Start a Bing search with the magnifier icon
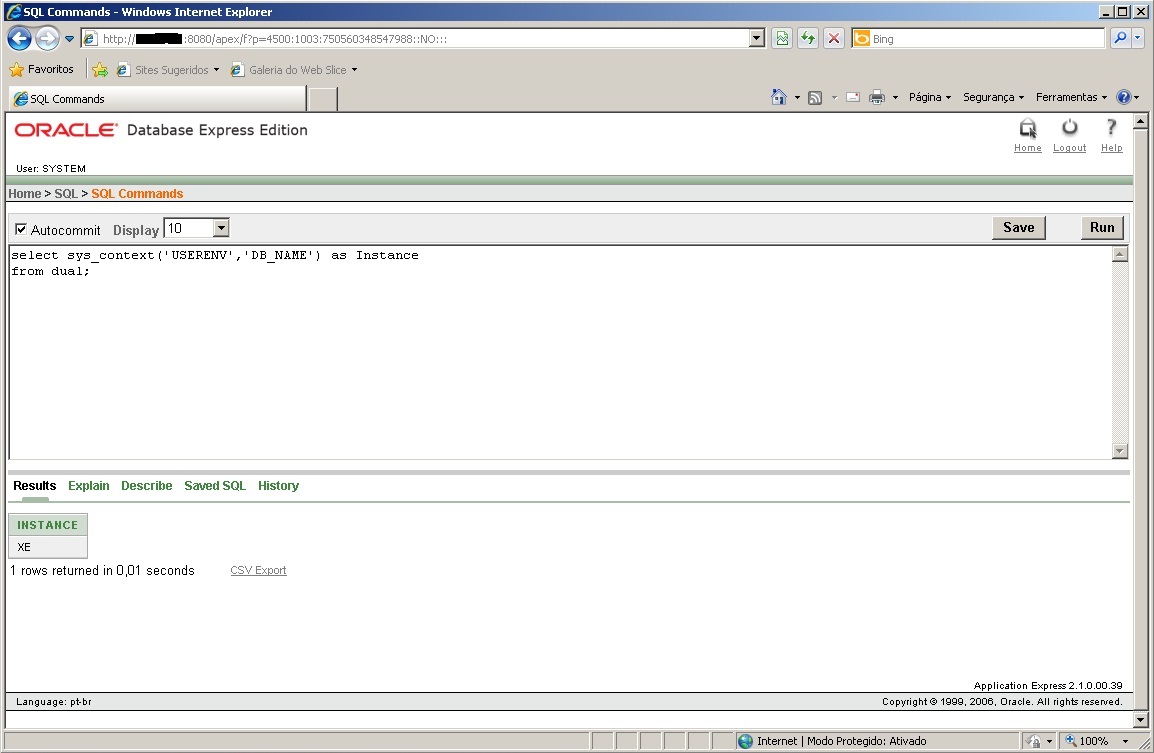 [x=1122, y=37]
